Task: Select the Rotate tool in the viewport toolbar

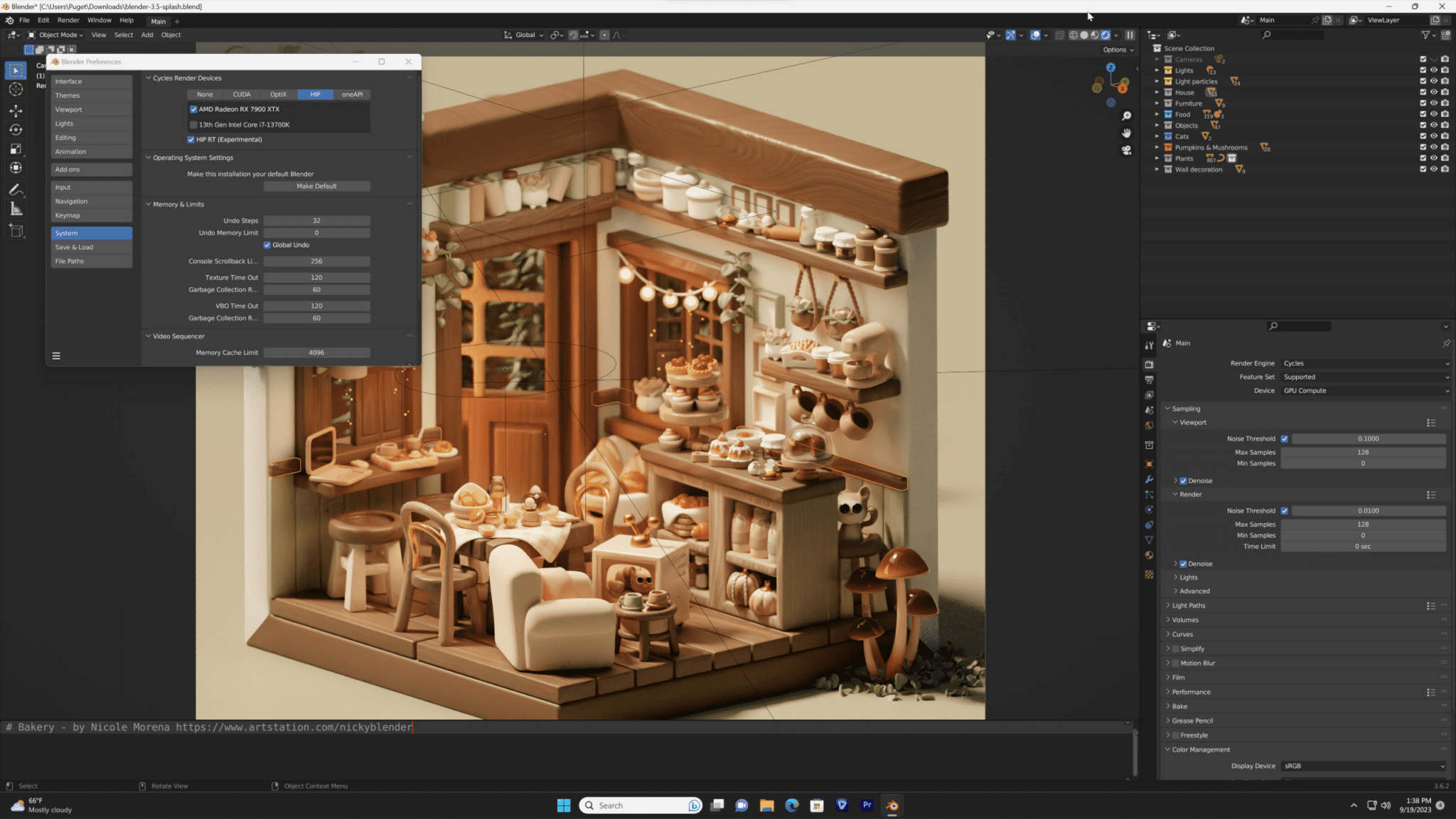Action: (16, 129)
